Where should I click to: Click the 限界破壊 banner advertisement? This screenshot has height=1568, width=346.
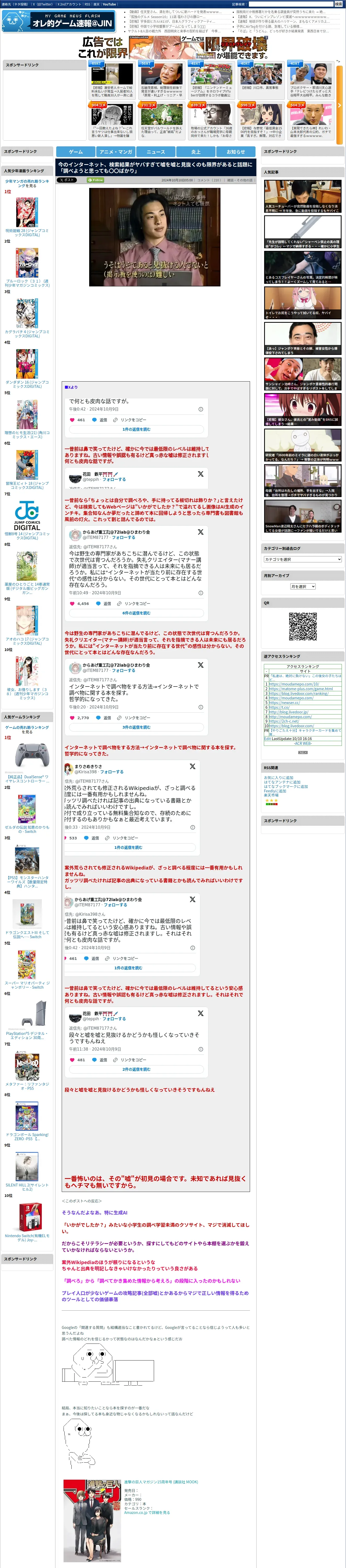tap(173, 48)
